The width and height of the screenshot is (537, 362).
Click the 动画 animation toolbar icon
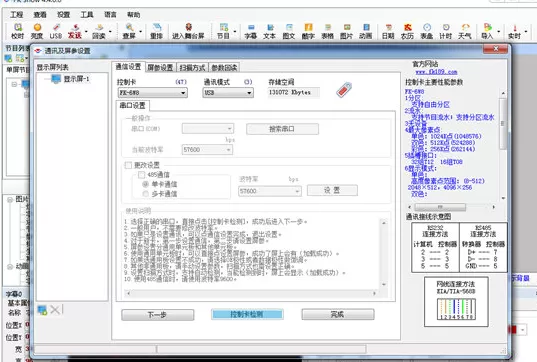coord(366,31)
